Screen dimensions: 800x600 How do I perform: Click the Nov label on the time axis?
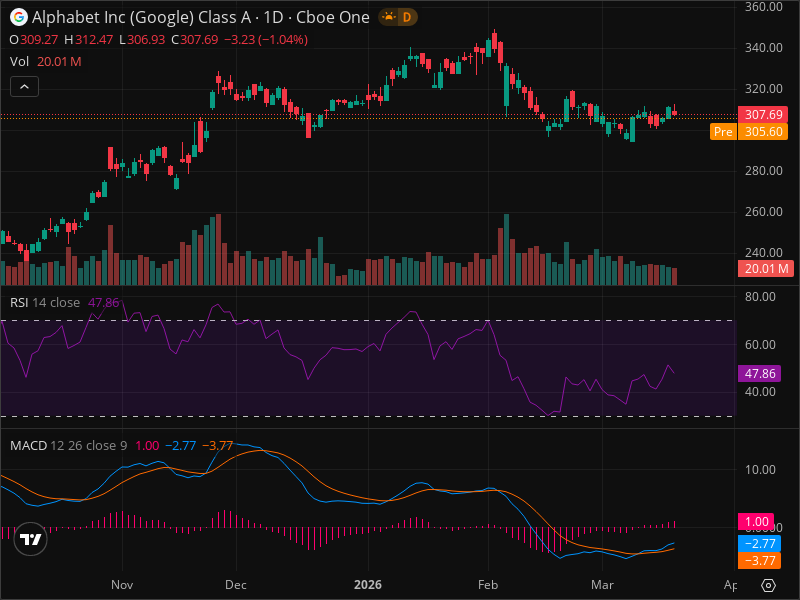coord(122,585)
